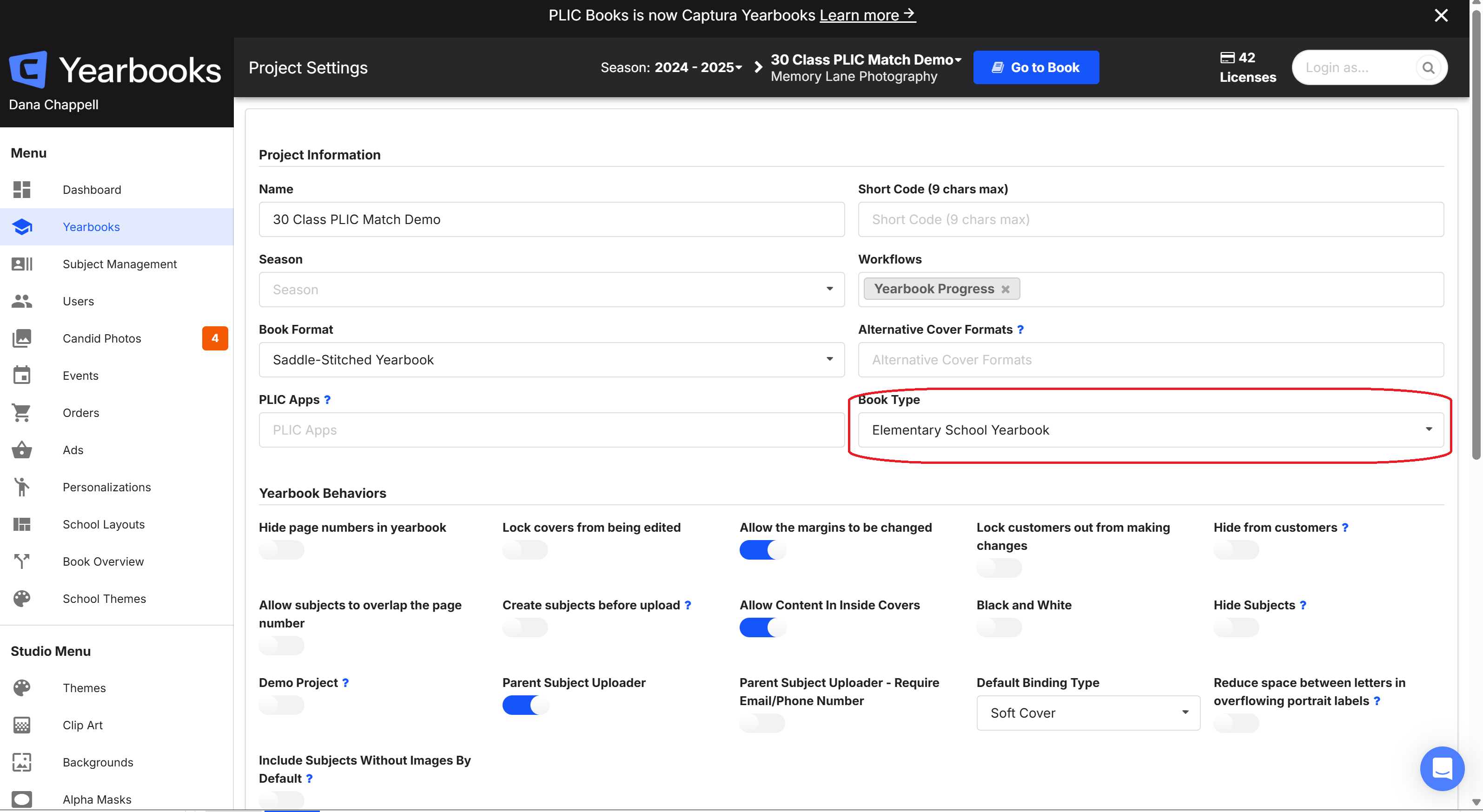This screenshot has height=812, width=1483.
Task: Open the Dashboard menu item
Action: point(117,189)
